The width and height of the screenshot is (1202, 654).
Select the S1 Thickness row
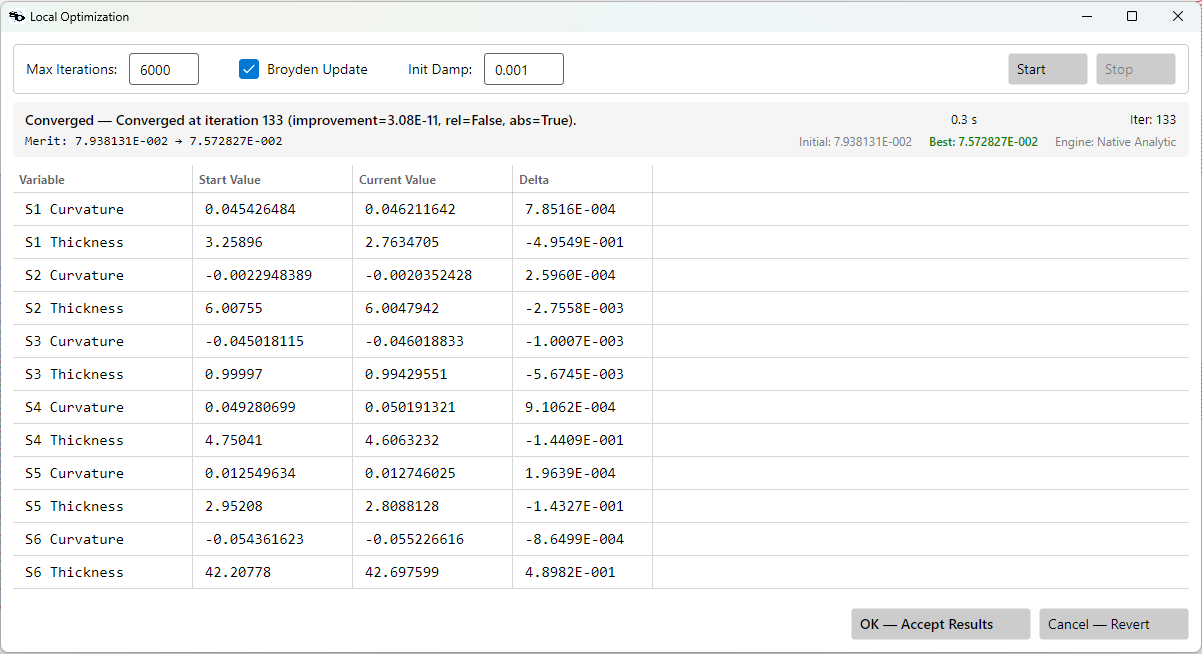tap(600, 242)
